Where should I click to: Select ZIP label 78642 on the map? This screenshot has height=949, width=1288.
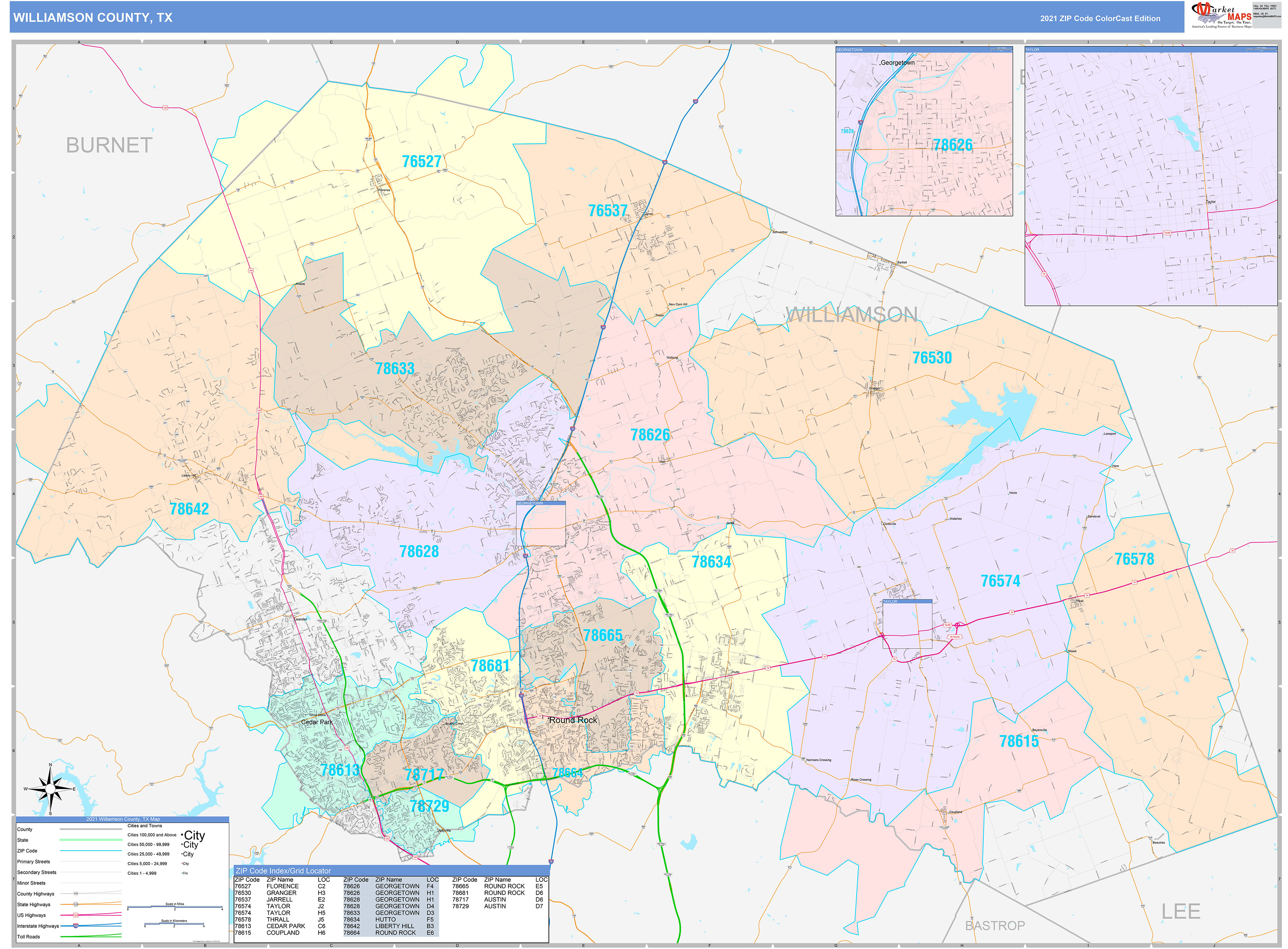(189, 509)
